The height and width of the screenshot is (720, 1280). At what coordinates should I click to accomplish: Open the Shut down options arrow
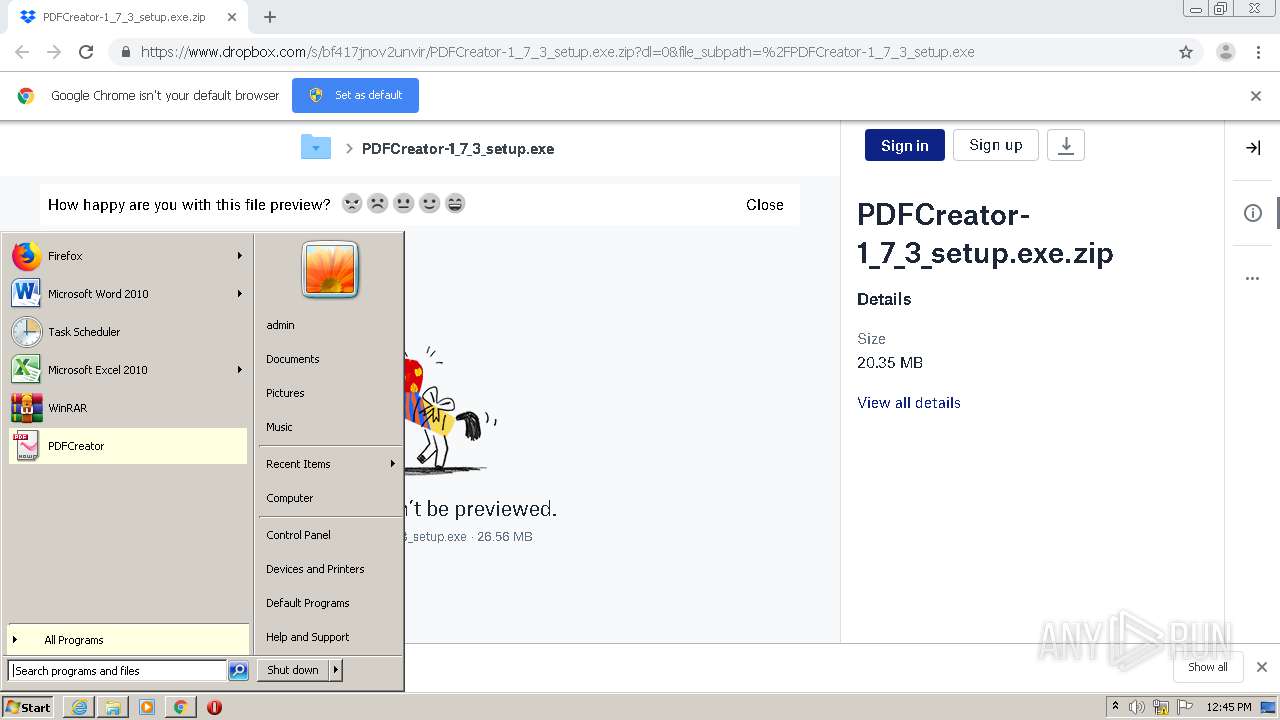336,670
